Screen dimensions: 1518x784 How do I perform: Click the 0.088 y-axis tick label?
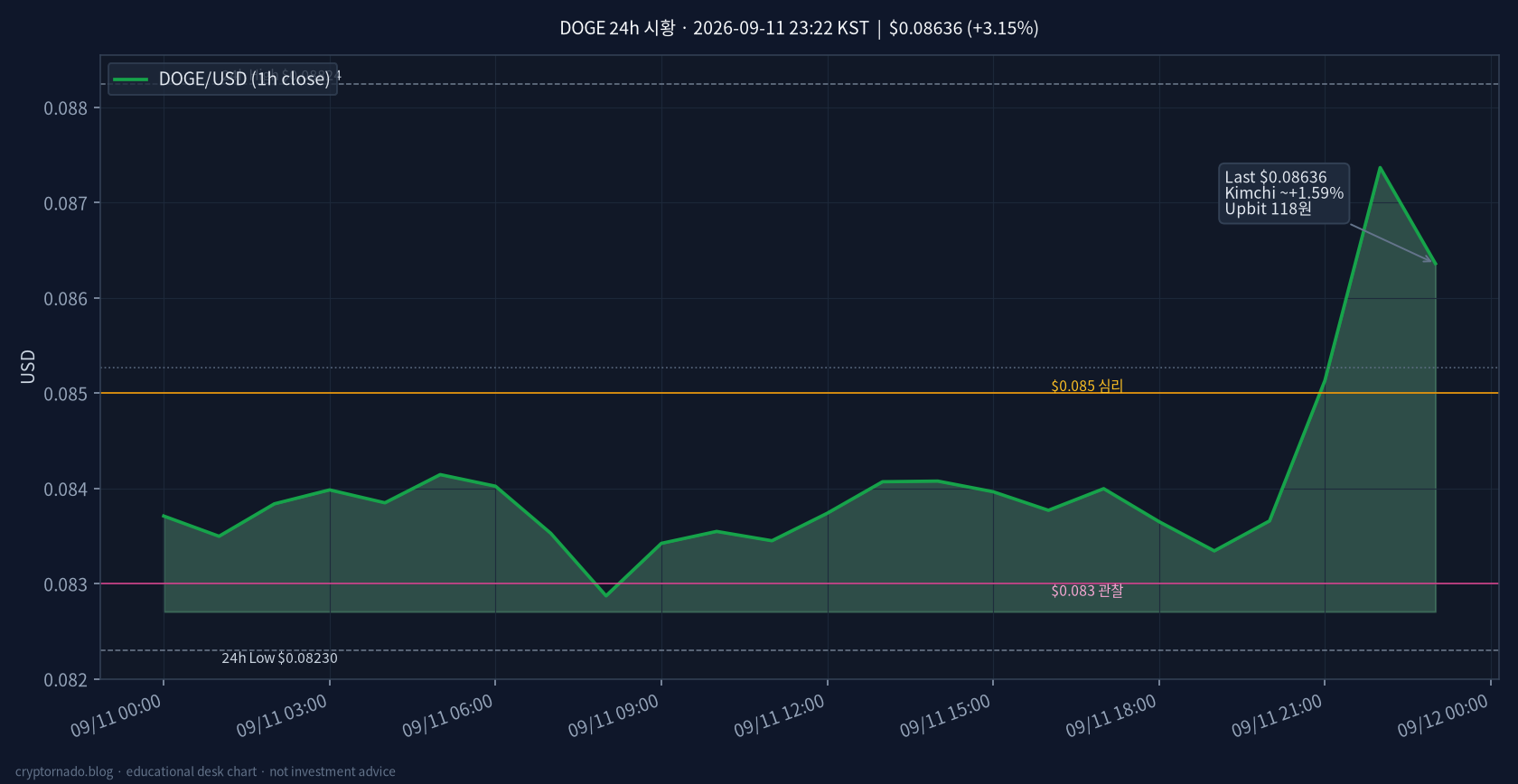66,108
